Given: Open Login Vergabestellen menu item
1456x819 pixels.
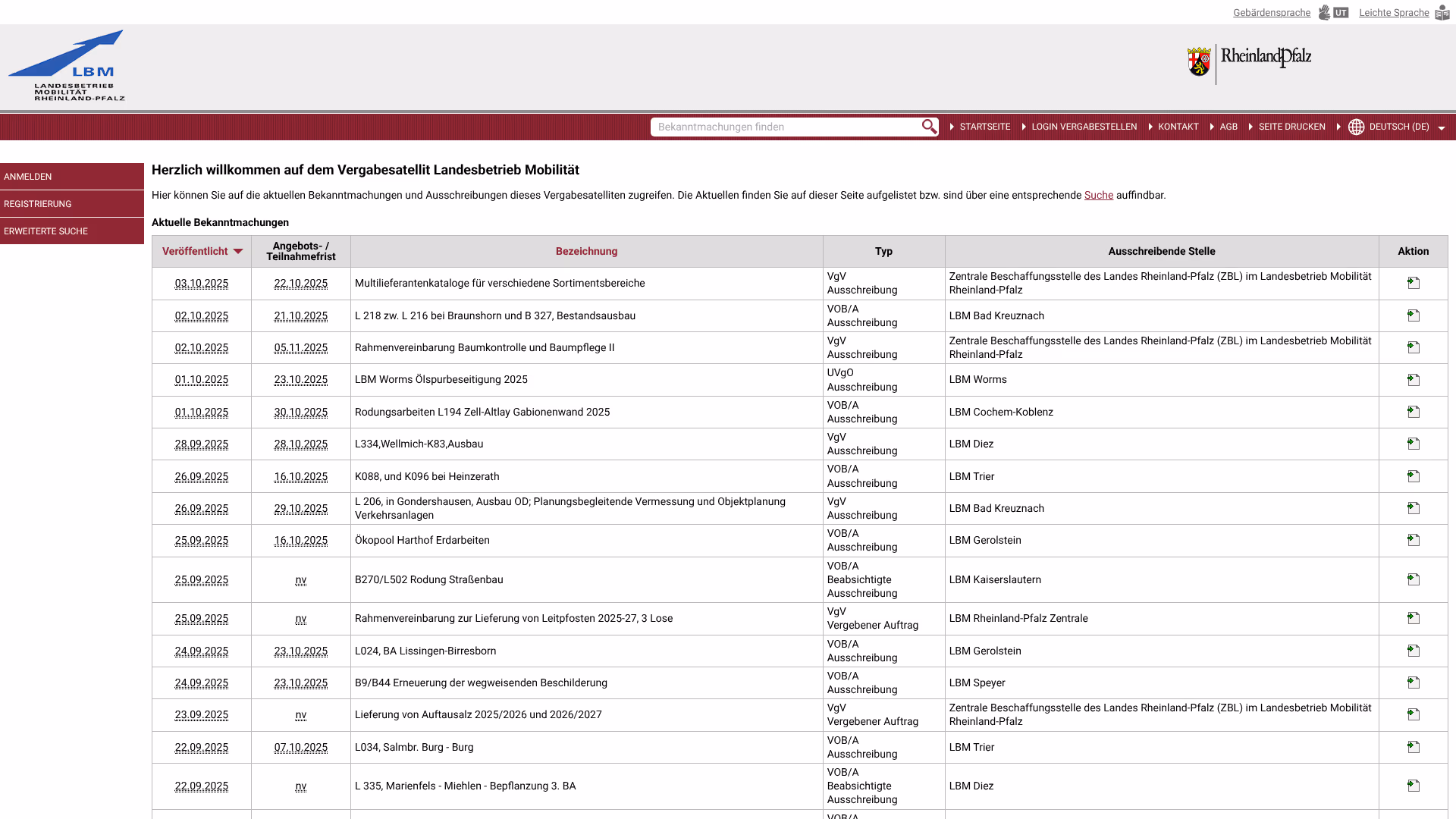Looking at the screenshot, I should pos(1084,127).
